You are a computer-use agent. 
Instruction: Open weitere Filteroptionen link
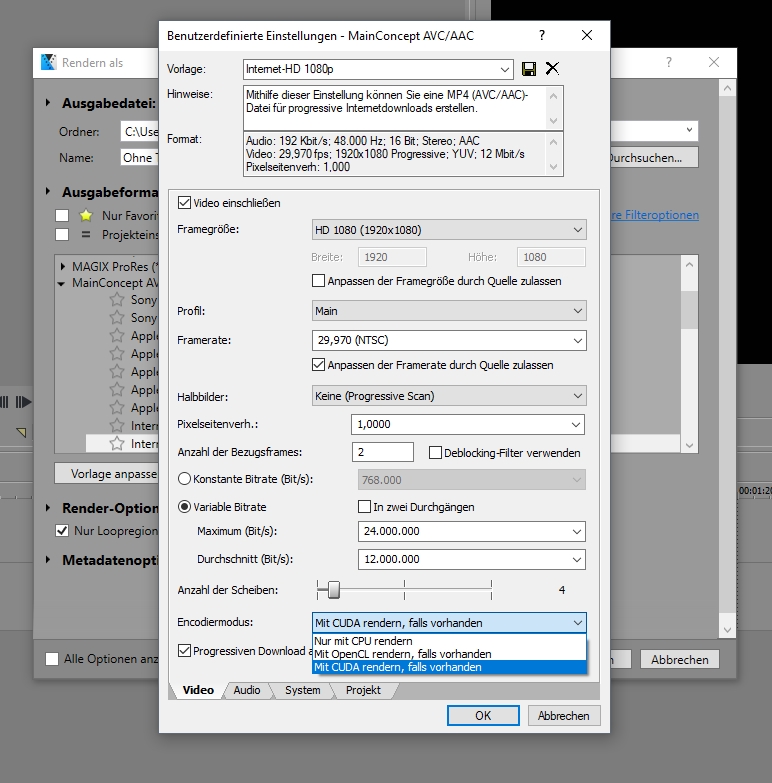pyautogui.click(x=655, y=215)
